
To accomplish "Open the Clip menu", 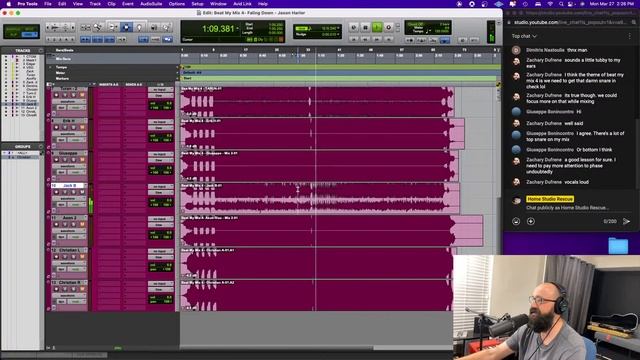I will (111, 4).
